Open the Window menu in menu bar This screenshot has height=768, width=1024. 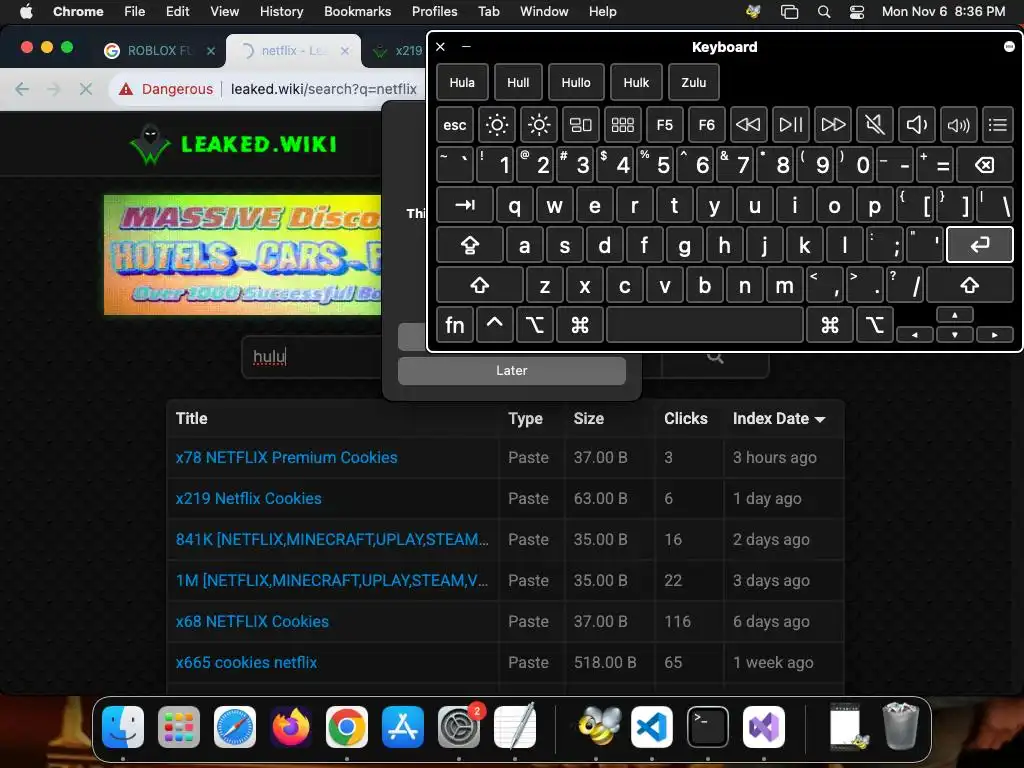click(544, 11)
